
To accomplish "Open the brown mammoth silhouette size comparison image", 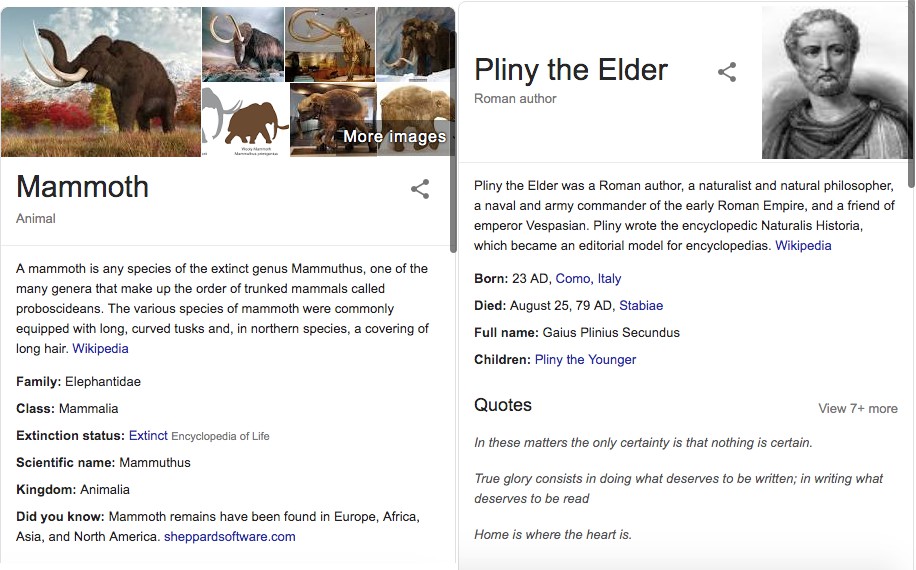I will [x=245, y=120].
